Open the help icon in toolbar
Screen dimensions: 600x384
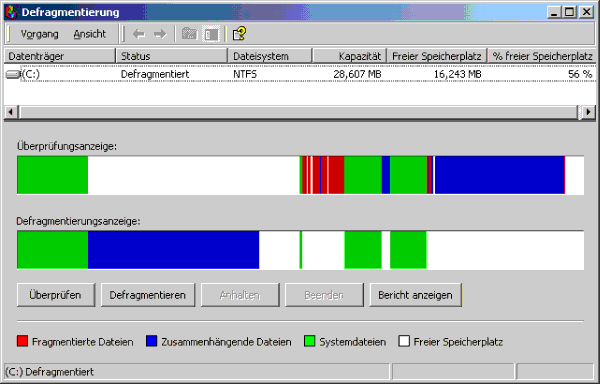click(240, 34)
